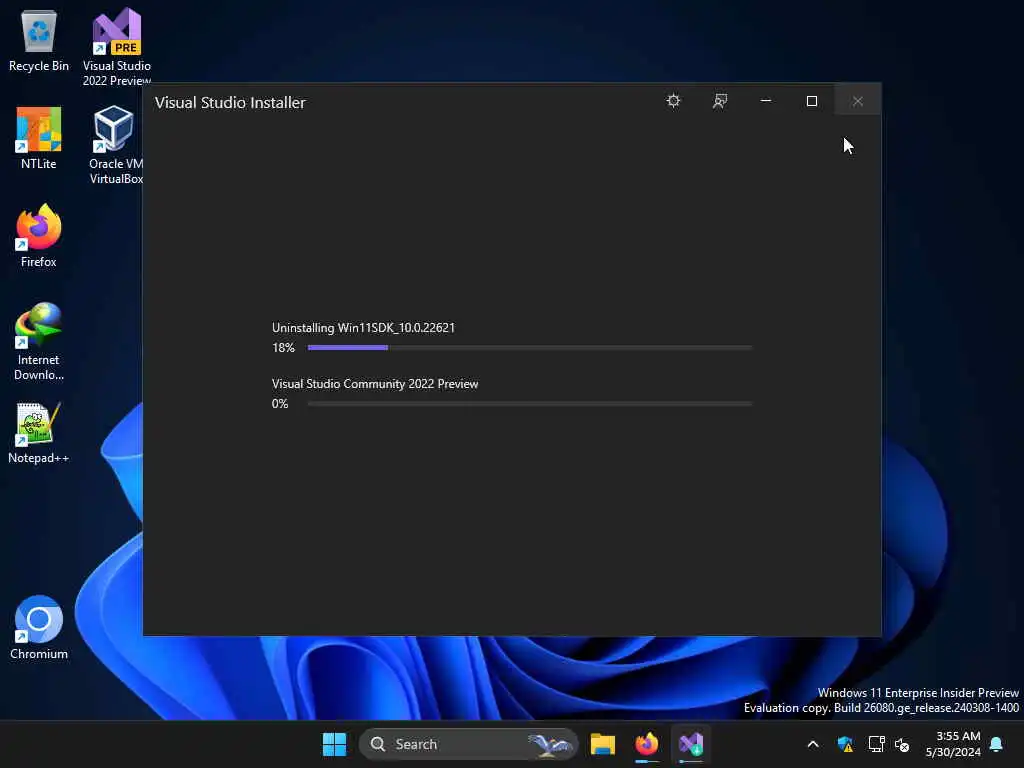
Task: Select the Oracle VM VirtualBox desktop shortcut
Action: tap(116, 145)
